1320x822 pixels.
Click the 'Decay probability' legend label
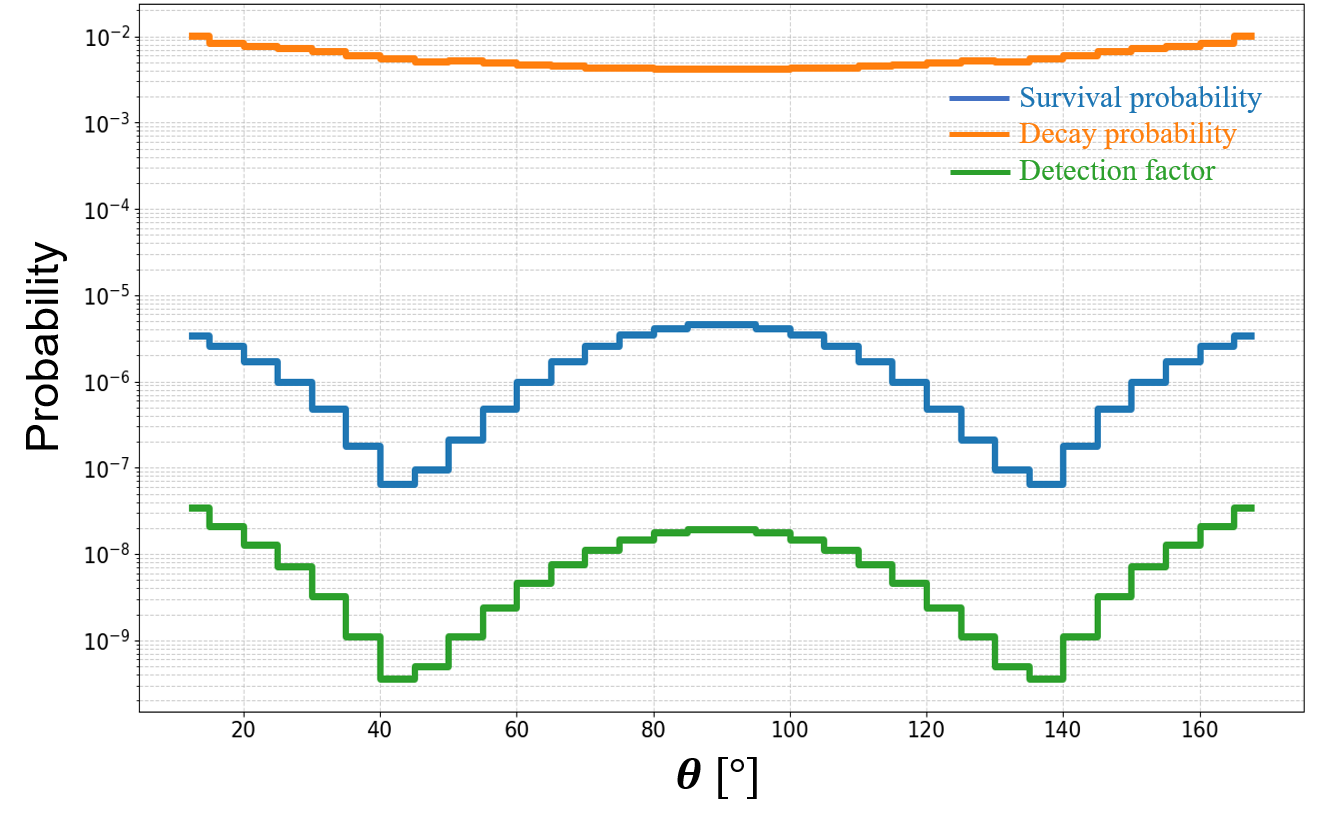(1128, 134)
